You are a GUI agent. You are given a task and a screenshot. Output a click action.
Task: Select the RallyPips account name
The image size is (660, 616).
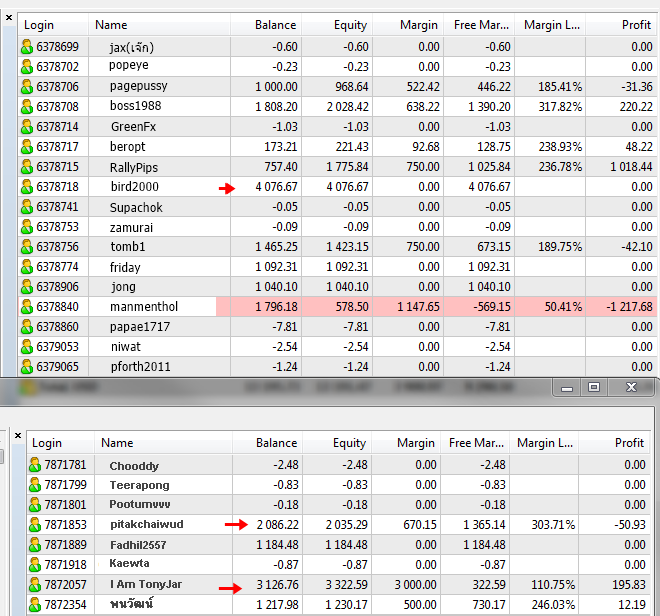[134, 167]
